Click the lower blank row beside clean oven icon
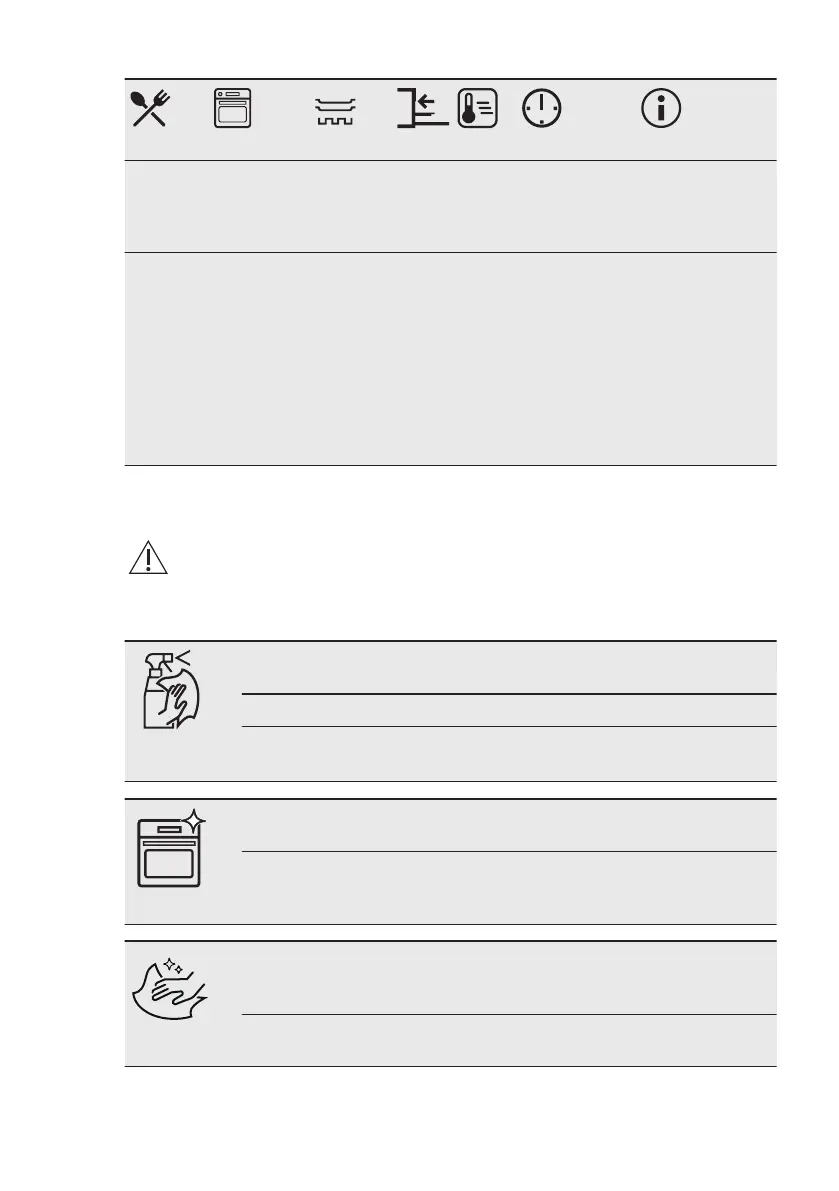The height and width of the screenshot is (1191, 839). 509,888
